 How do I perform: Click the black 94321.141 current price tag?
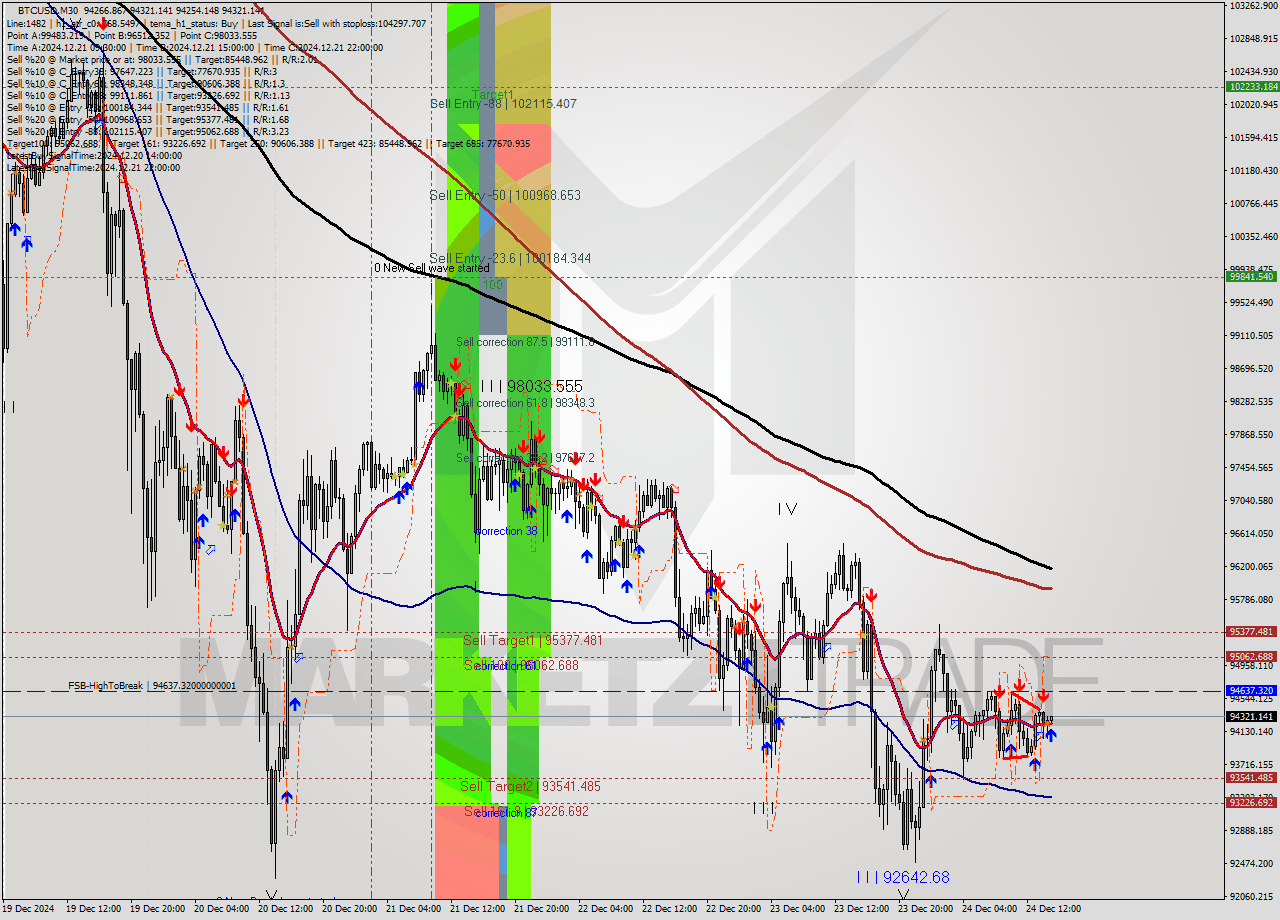pyautogui.click(x=1252, y=717)
